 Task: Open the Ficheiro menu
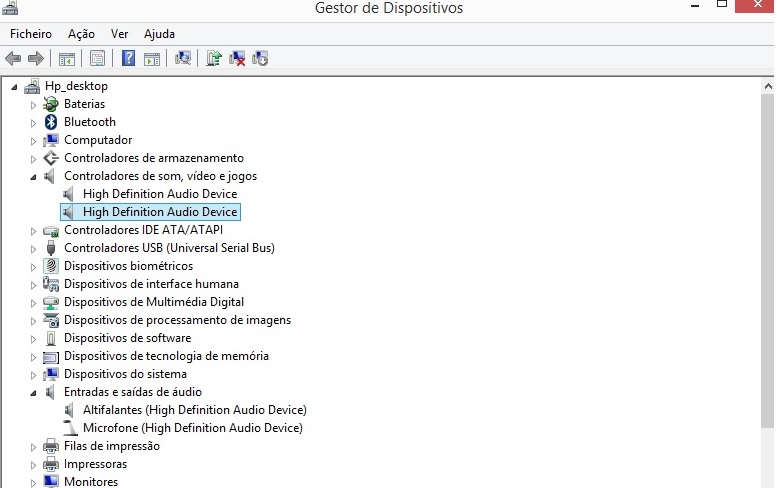31,34
